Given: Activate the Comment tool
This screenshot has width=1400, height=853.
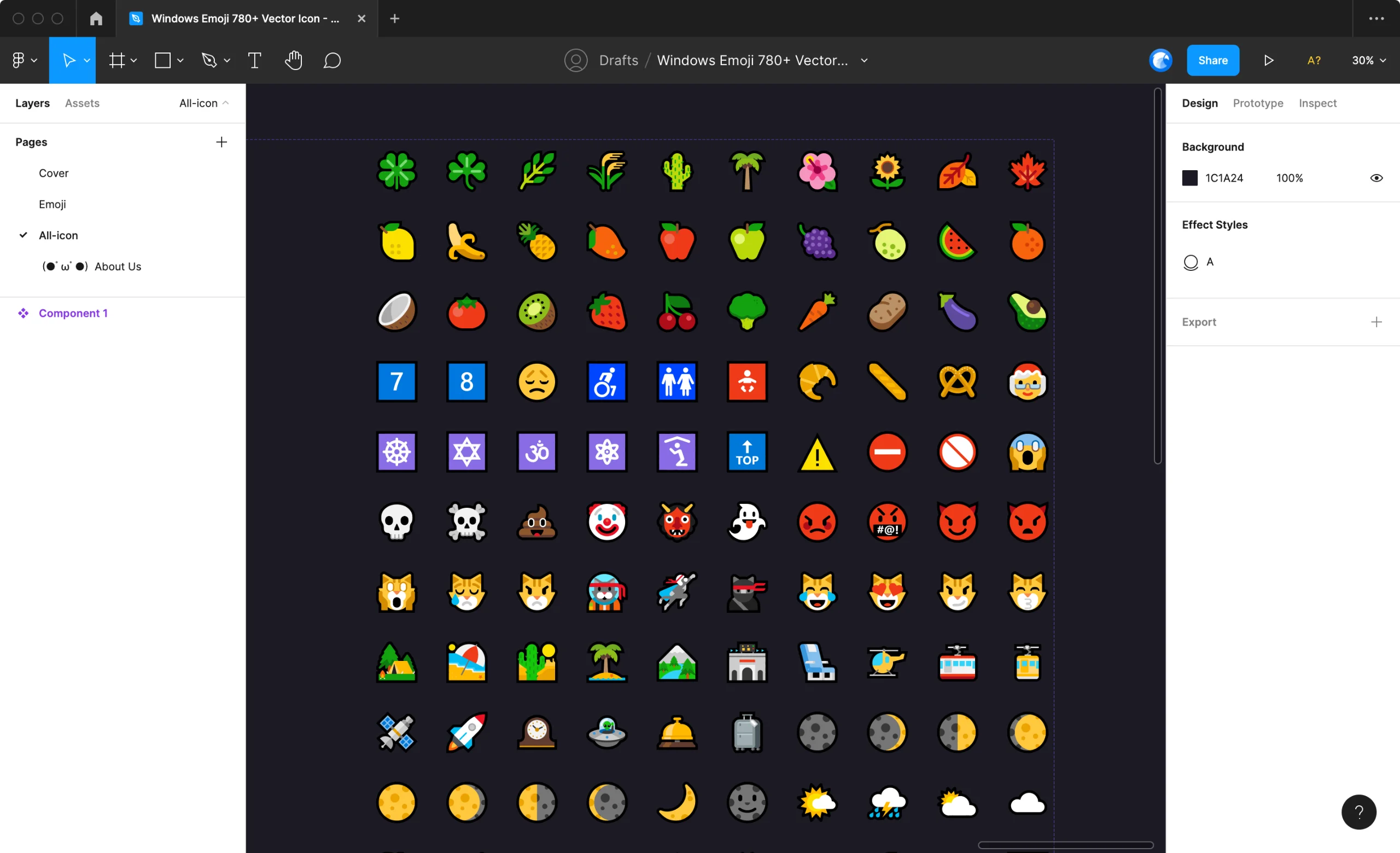Looking at the screenshot, I should pos(332,60).
